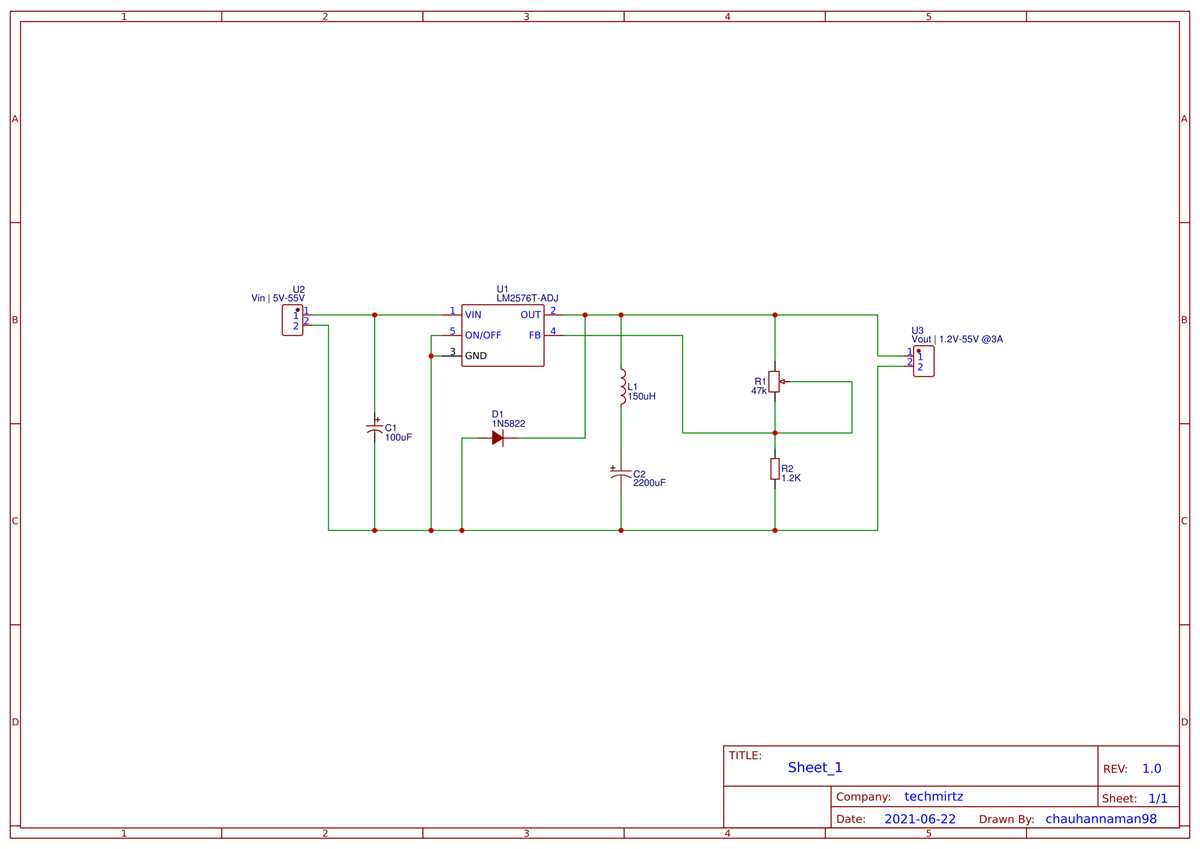Click the 'U1' designator above the regulator
1200x849 pixels.
pos(502,289)
